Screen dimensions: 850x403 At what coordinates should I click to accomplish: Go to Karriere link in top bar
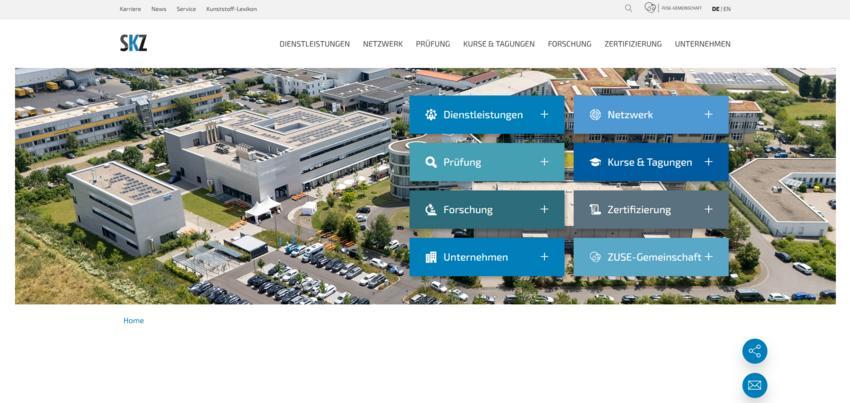[x=130, y=9]
